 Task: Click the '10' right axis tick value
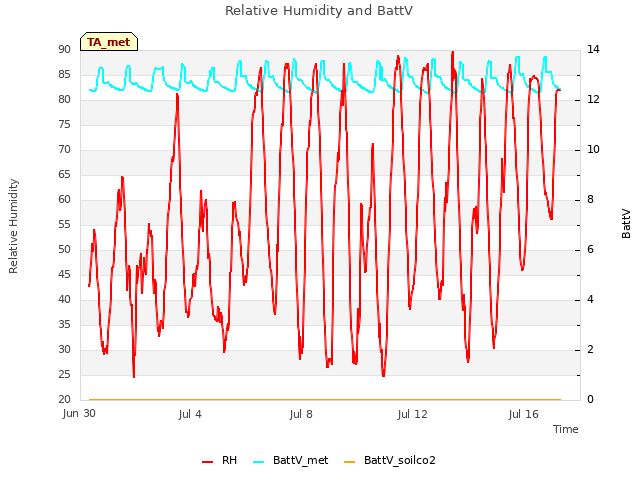[593, 149]
